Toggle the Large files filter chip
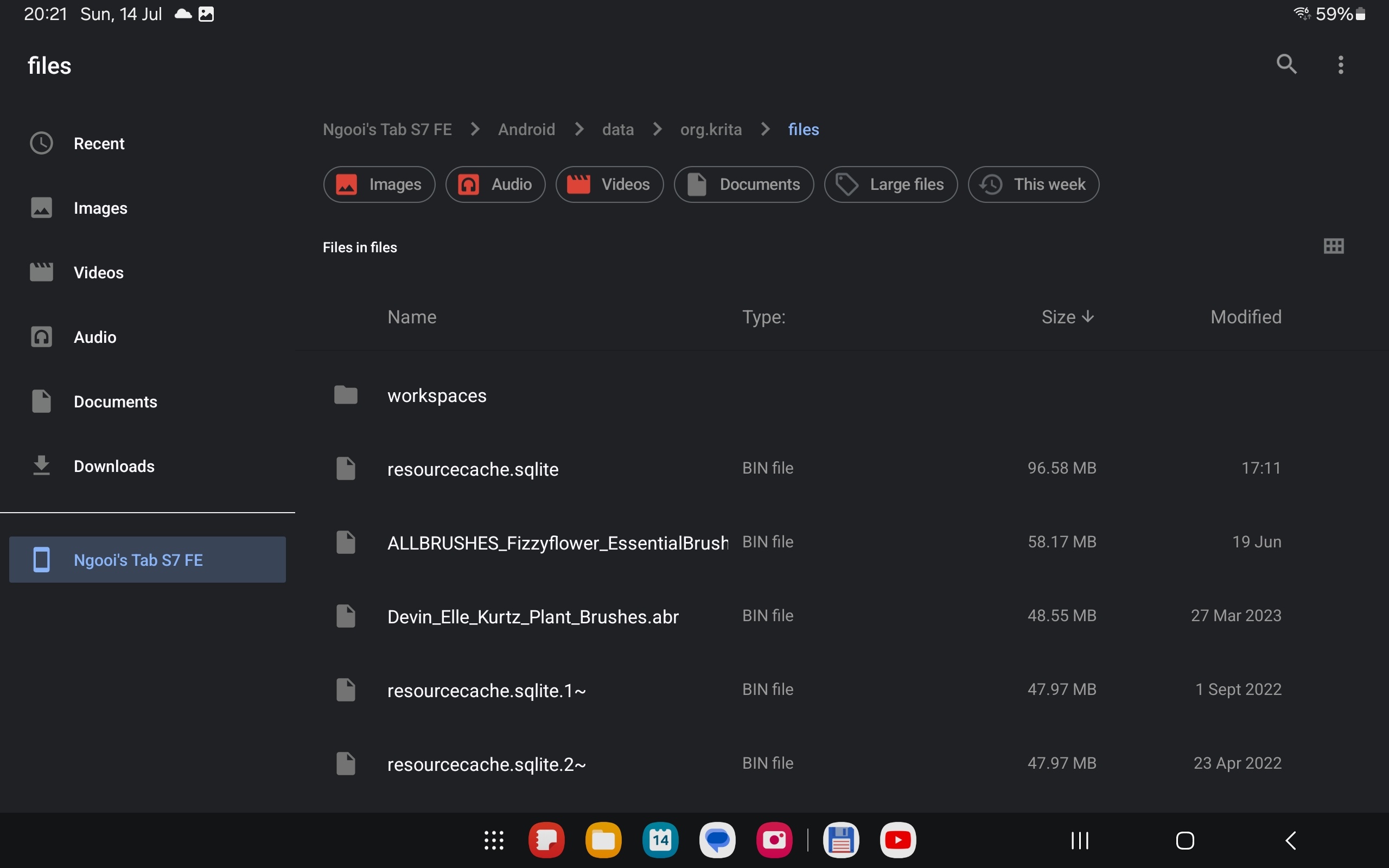 tap(890, 184)
